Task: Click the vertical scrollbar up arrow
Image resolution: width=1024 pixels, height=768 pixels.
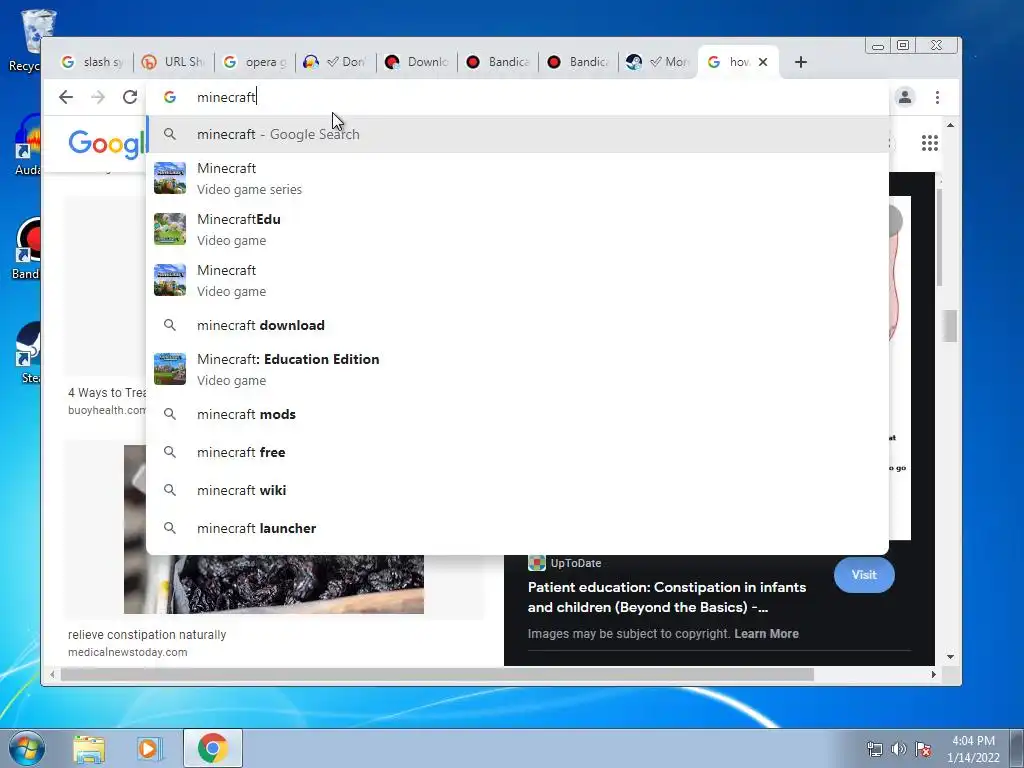Action: click(x=950, y=125)
